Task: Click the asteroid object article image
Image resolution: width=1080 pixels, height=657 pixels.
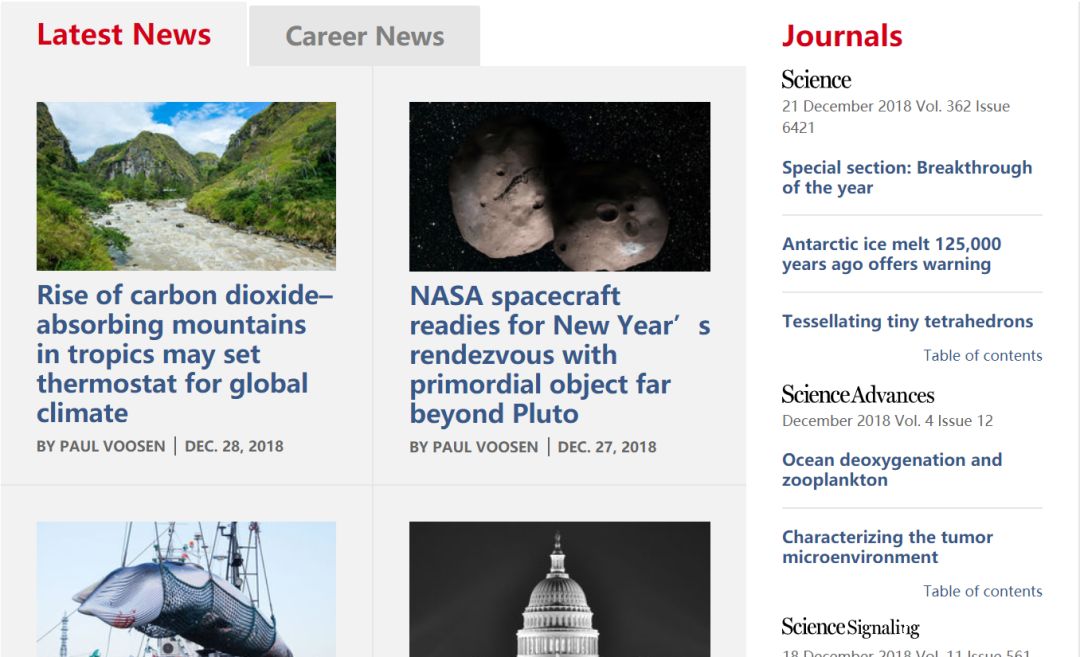Action: 559,186
